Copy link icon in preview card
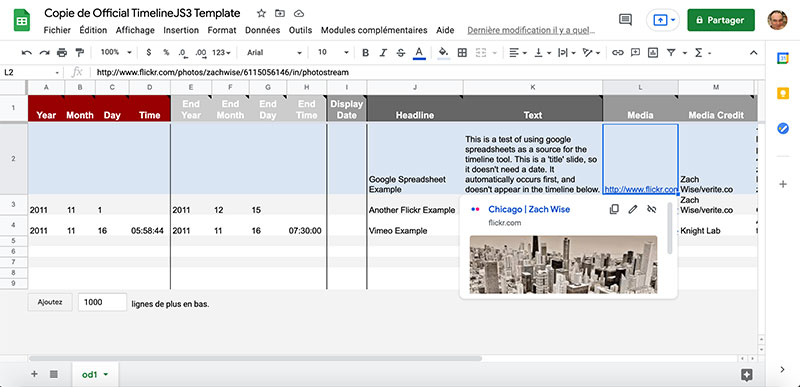The width and height of the screenshot is (800, 387). (615, 210)
